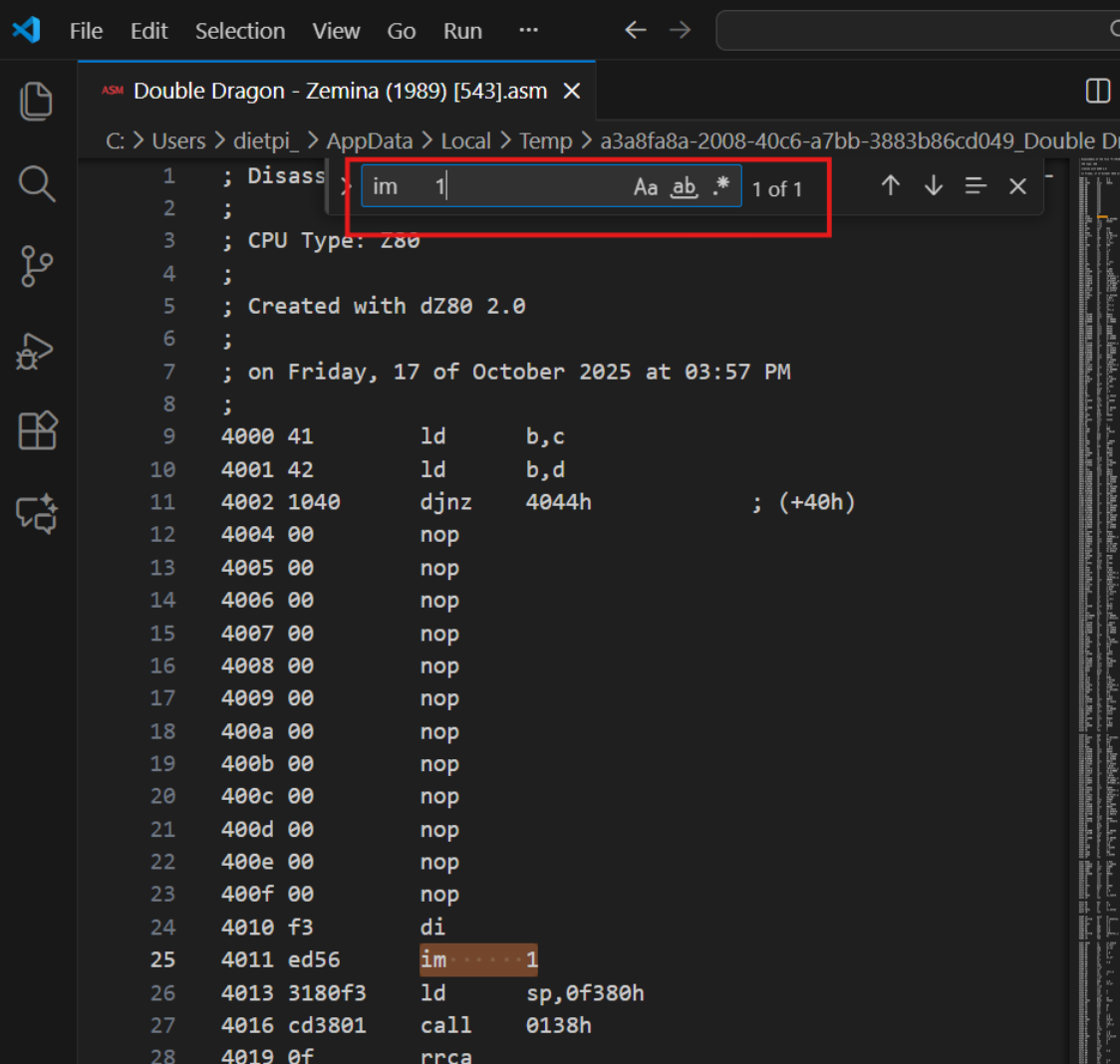Click '4044h' operand on line 11
The image size is (1120, 1064).
[559, 502]
